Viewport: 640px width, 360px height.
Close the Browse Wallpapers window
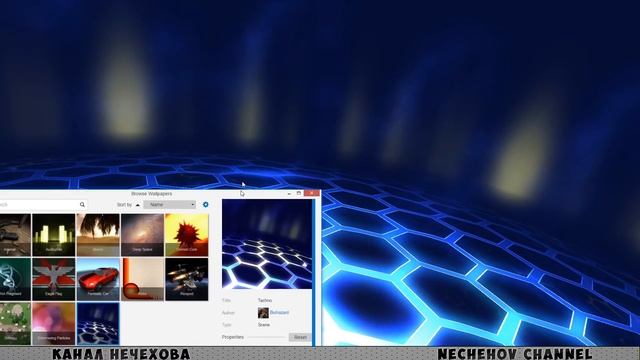[x=312, y=193]
